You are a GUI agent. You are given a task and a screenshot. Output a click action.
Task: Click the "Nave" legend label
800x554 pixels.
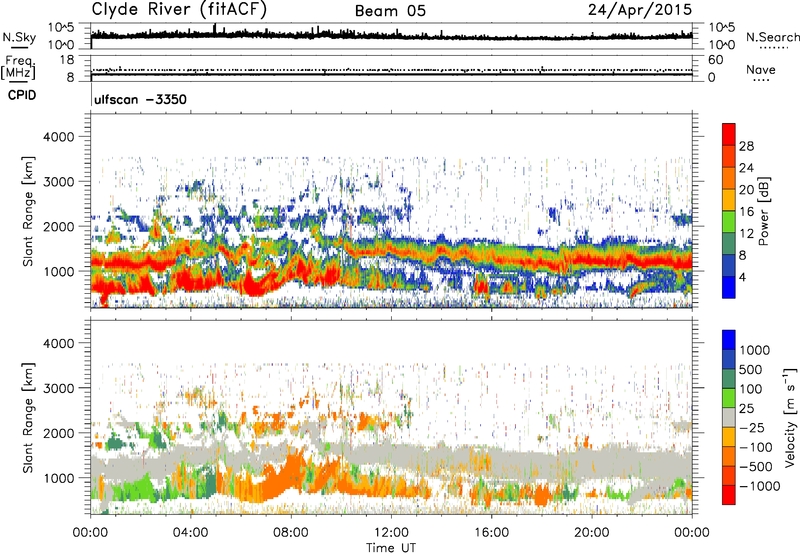tap(761, 70)
